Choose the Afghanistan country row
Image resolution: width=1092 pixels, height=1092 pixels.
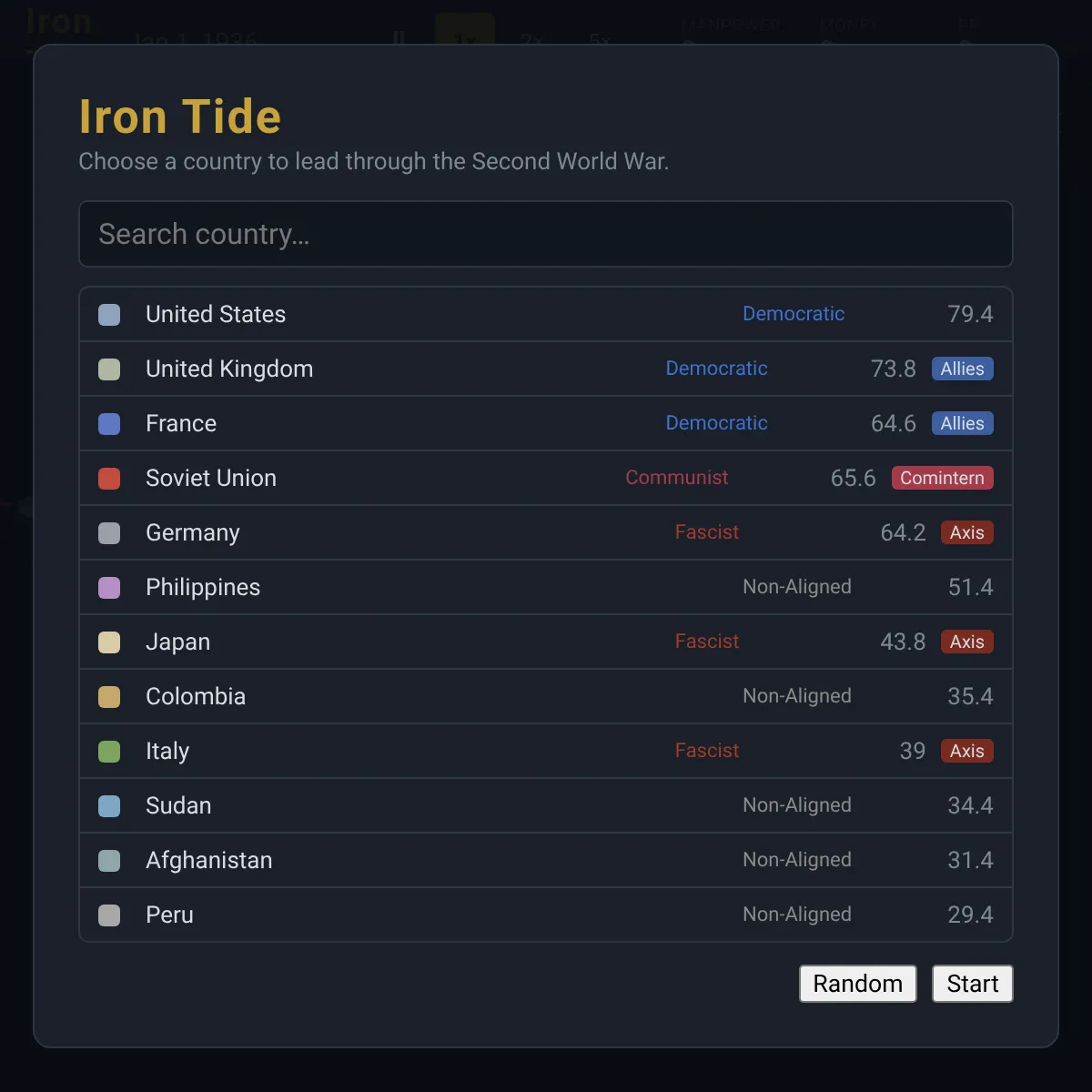pos(546,860)
